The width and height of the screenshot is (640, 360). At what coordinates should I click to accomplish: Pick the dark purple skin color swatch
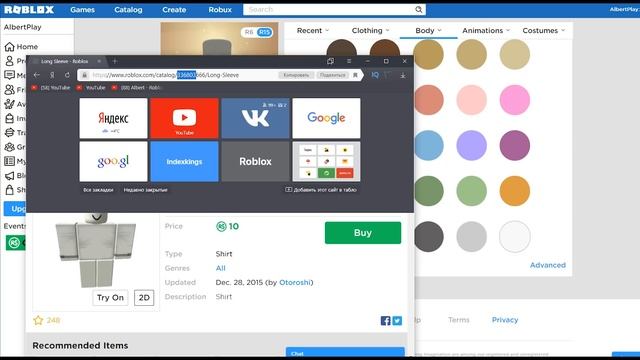point(515,145)
